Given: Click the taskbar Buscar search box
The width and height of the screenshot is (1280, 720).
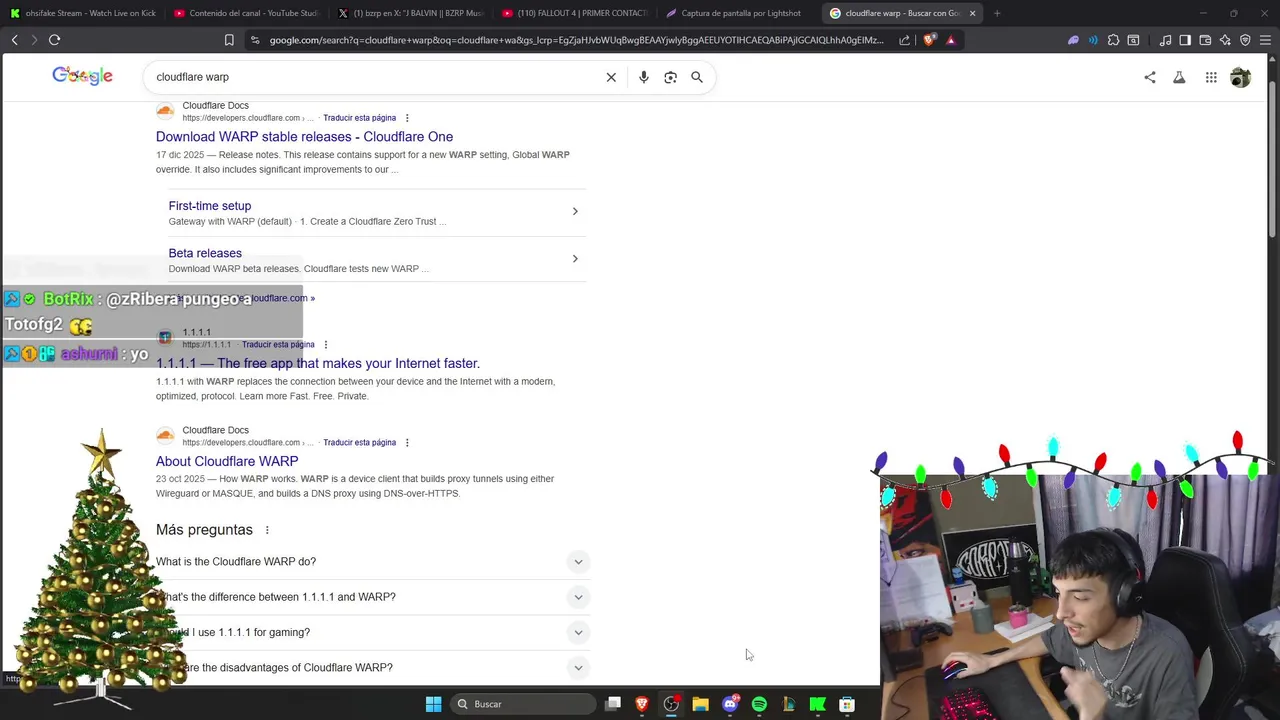Looking at the screenshot, I should pos(522,704).
